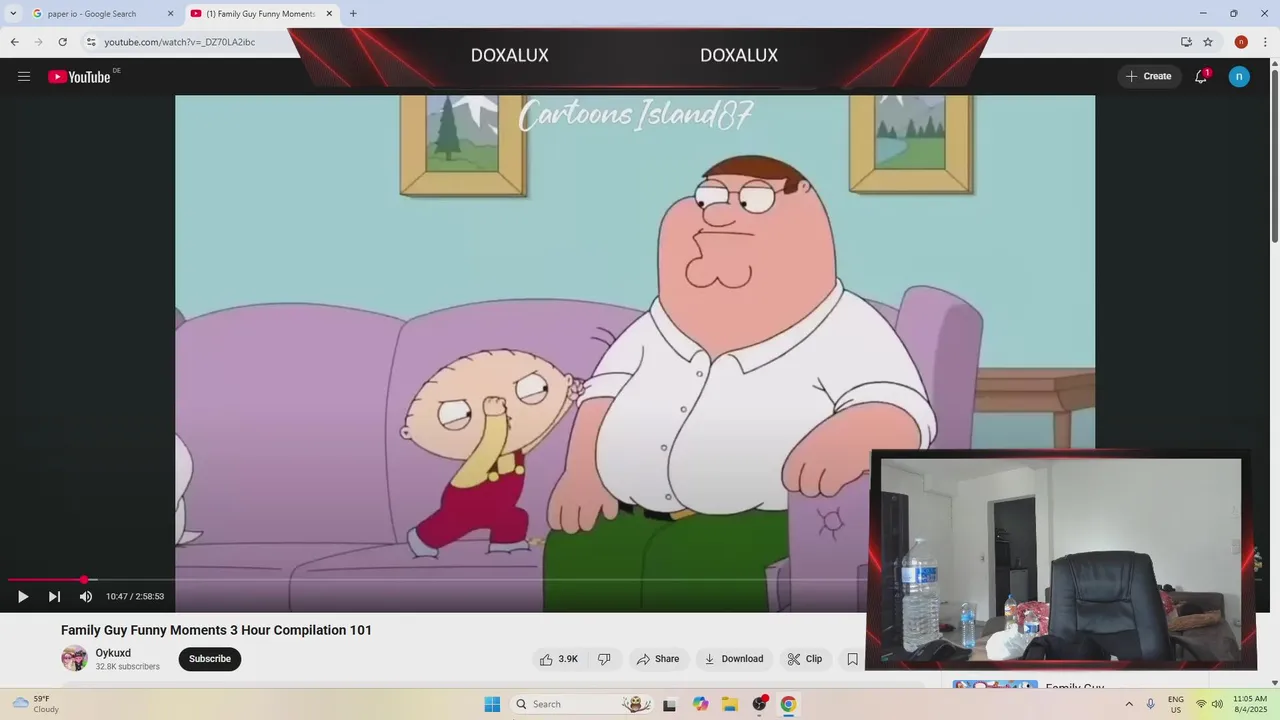Open OBS Studio taskbar icon
The height and width of the screenshot is (720, 1280).
pyautogui.click(x=760, y=704)
